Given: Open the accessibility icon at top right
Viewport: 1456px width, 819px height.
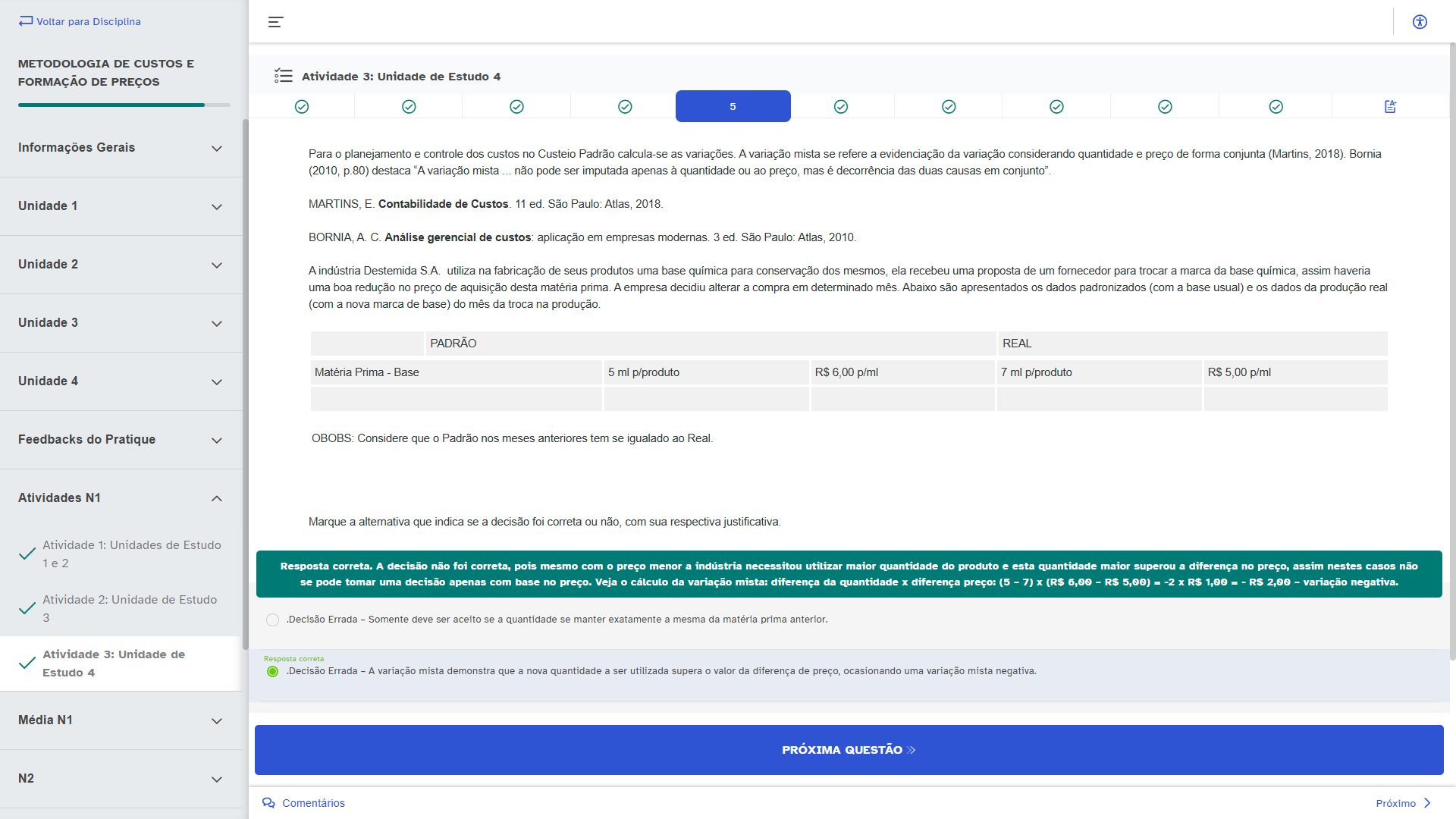Looking at the screenshot, I should tap(1420, 22).
